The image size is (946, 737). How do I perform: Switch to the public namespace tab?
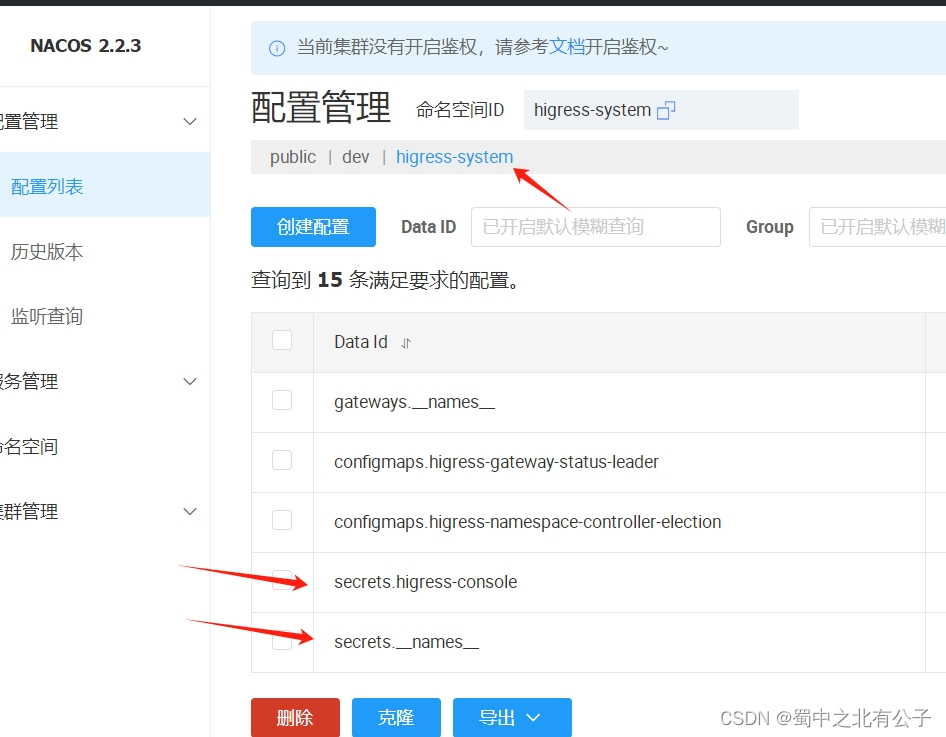(292, 156)
